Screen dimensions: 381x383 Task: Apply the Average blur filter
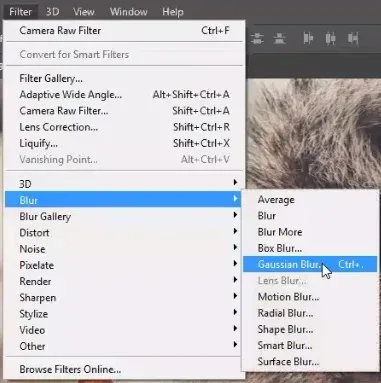(x=310, y=200)
